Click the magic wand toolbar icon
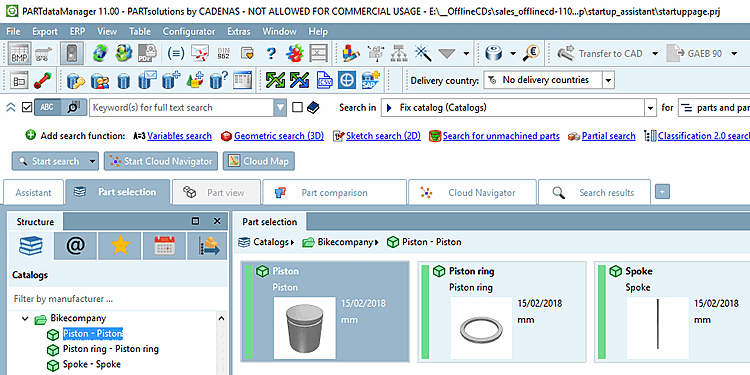Viewport: 750px width, 375px height. [422, 53]
